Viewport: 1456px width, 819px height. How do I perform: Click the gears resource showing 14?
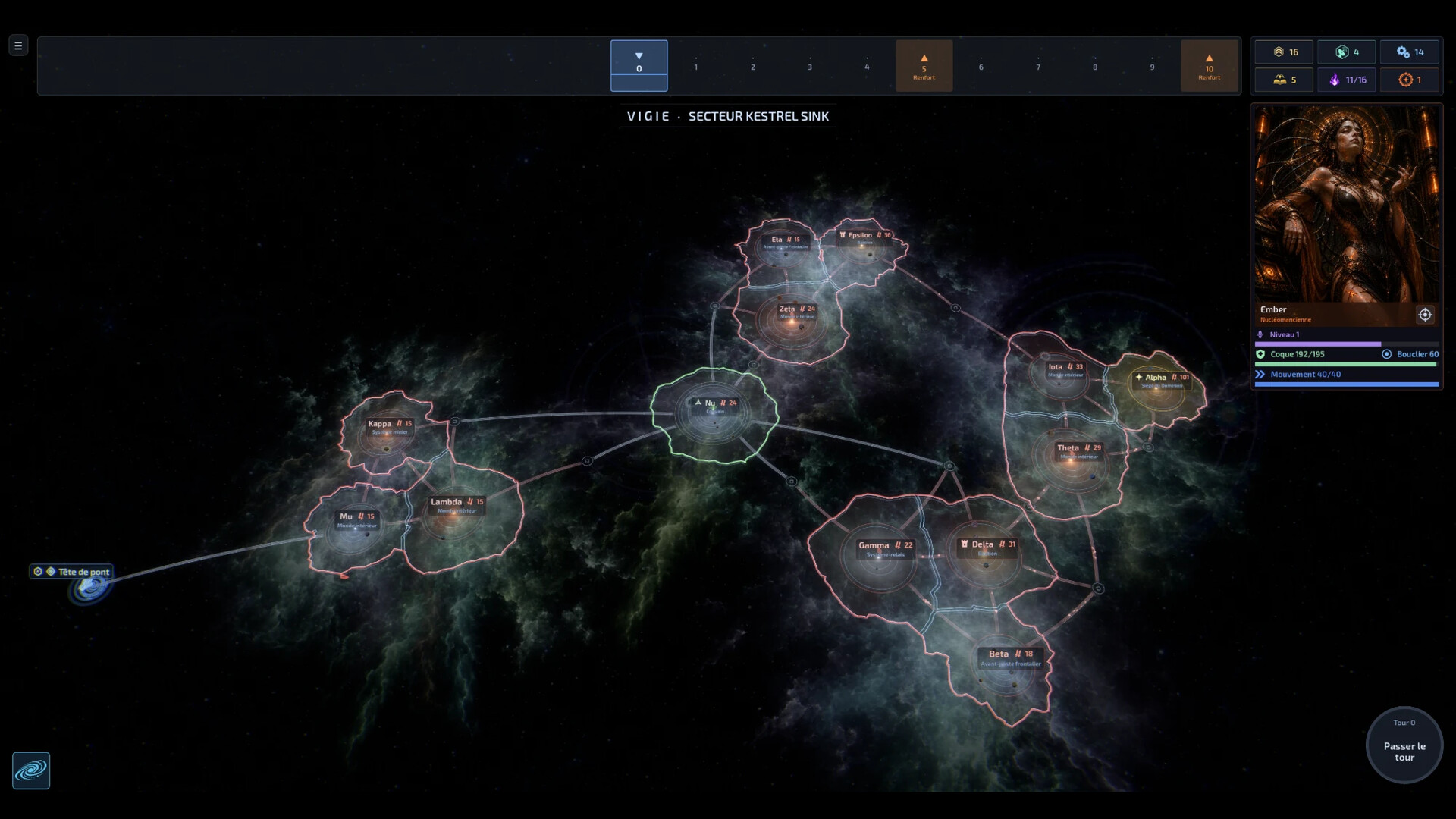(x=1409, y=52)
